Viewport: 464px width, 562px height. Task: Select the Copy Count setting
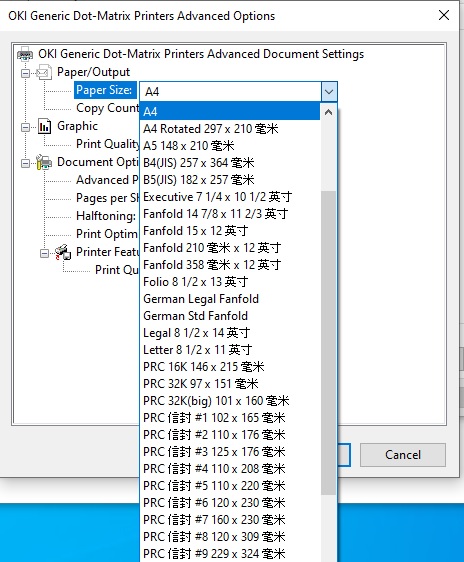tap(107, 108)
